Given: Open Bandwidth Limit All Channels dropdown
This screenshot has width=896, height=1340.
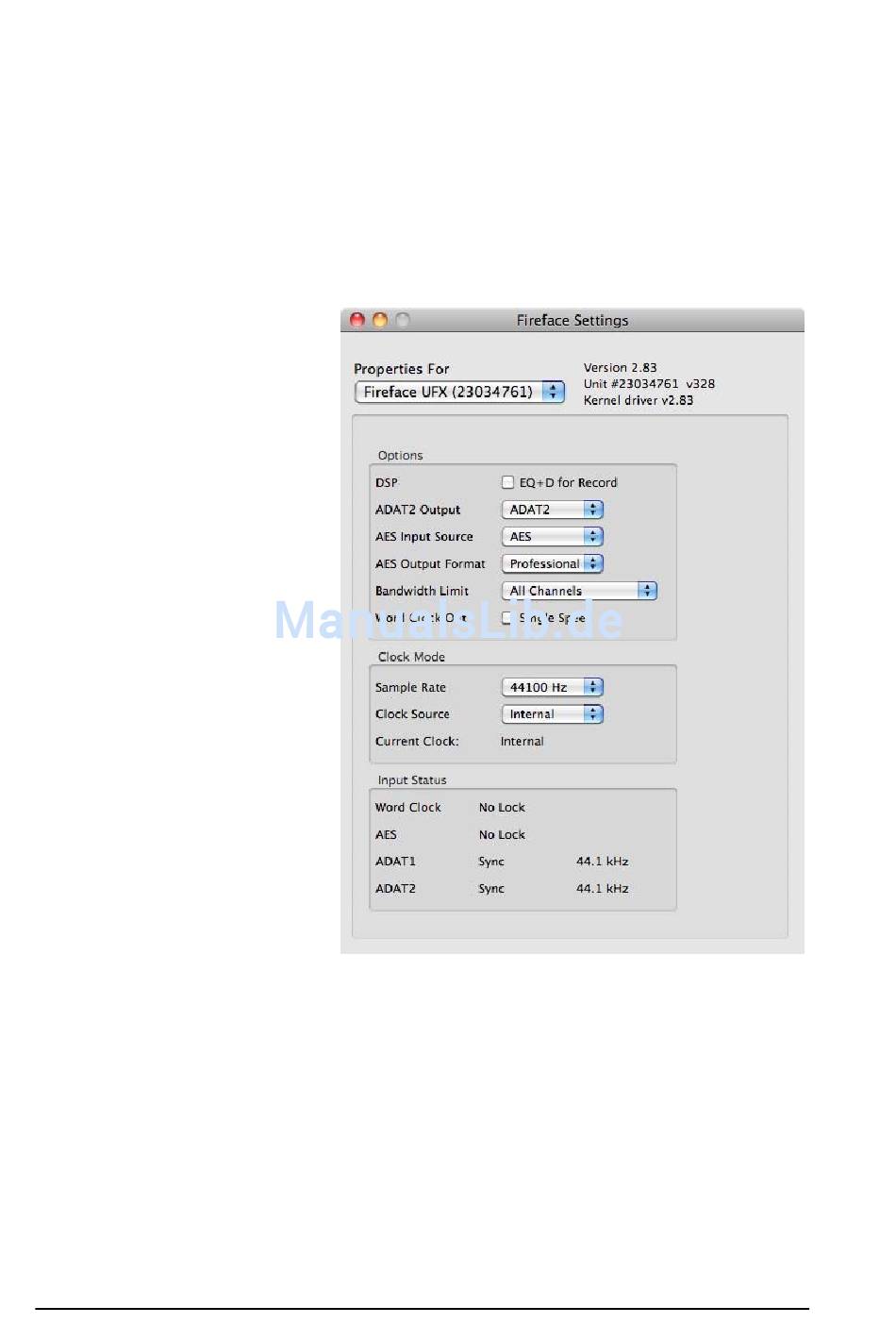Looking at the screenshot, I should (x=579, y=591).
